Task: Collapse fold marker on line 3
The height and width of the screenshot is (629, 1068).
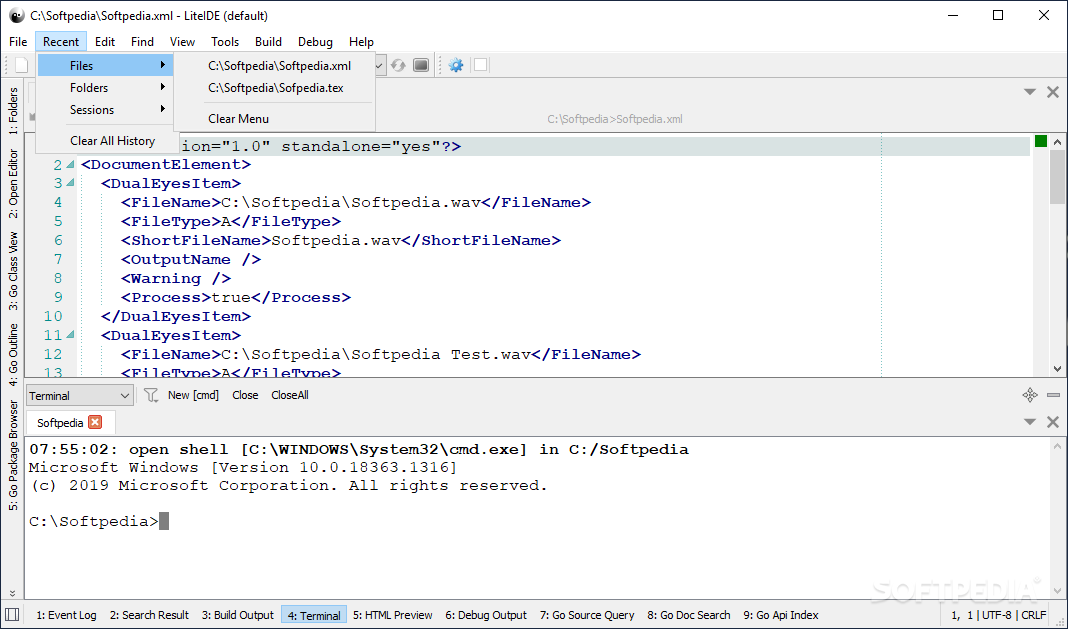Action: 70,183
